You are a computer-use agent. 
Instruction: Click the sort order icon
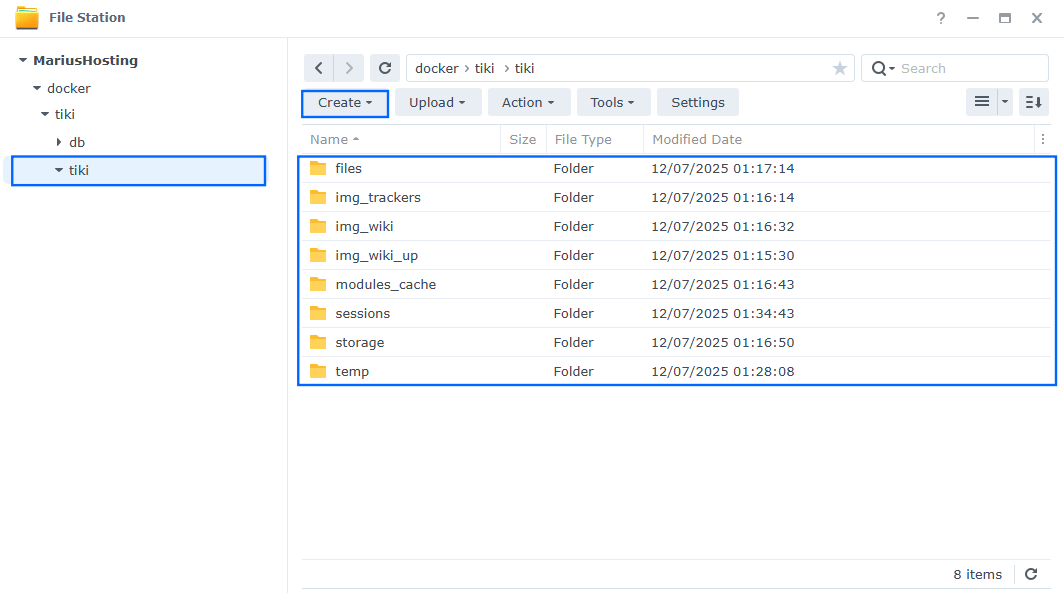[1033, 102]
